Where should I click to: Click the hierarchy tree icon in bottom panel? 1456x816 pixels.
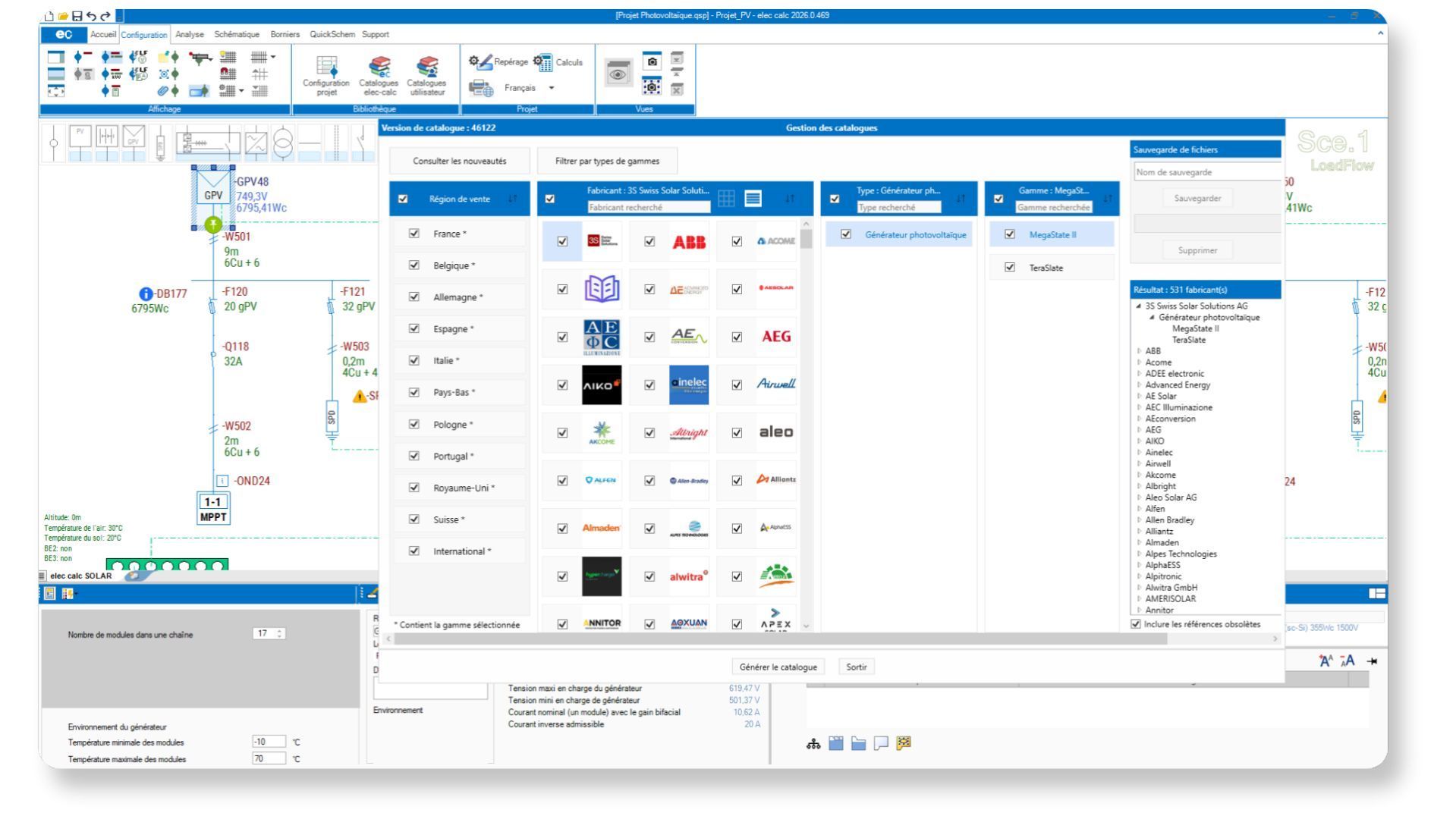click(x=813, y=744)
